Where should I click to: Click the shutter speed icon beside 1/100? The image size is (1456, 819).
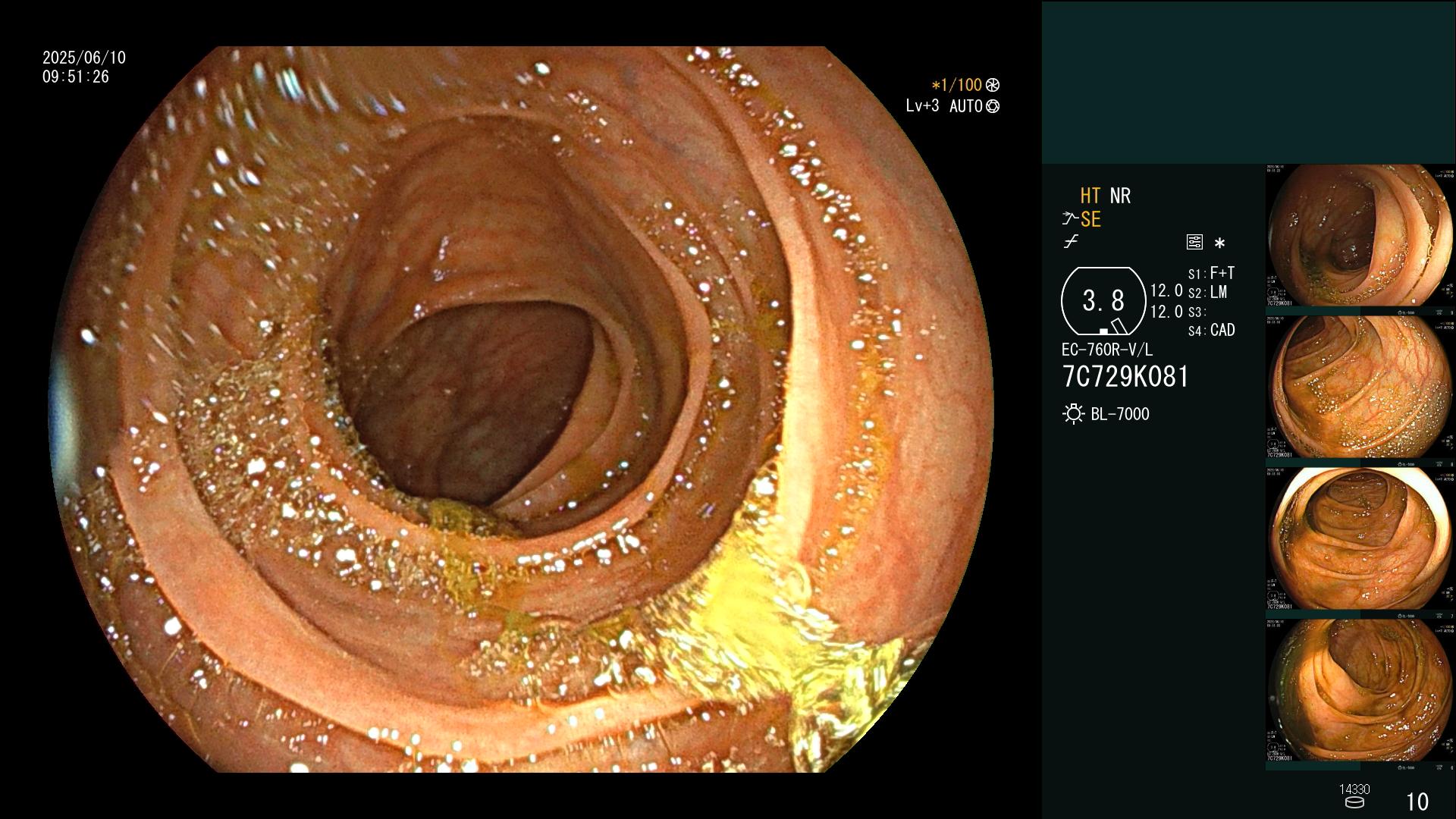[993, 85]
